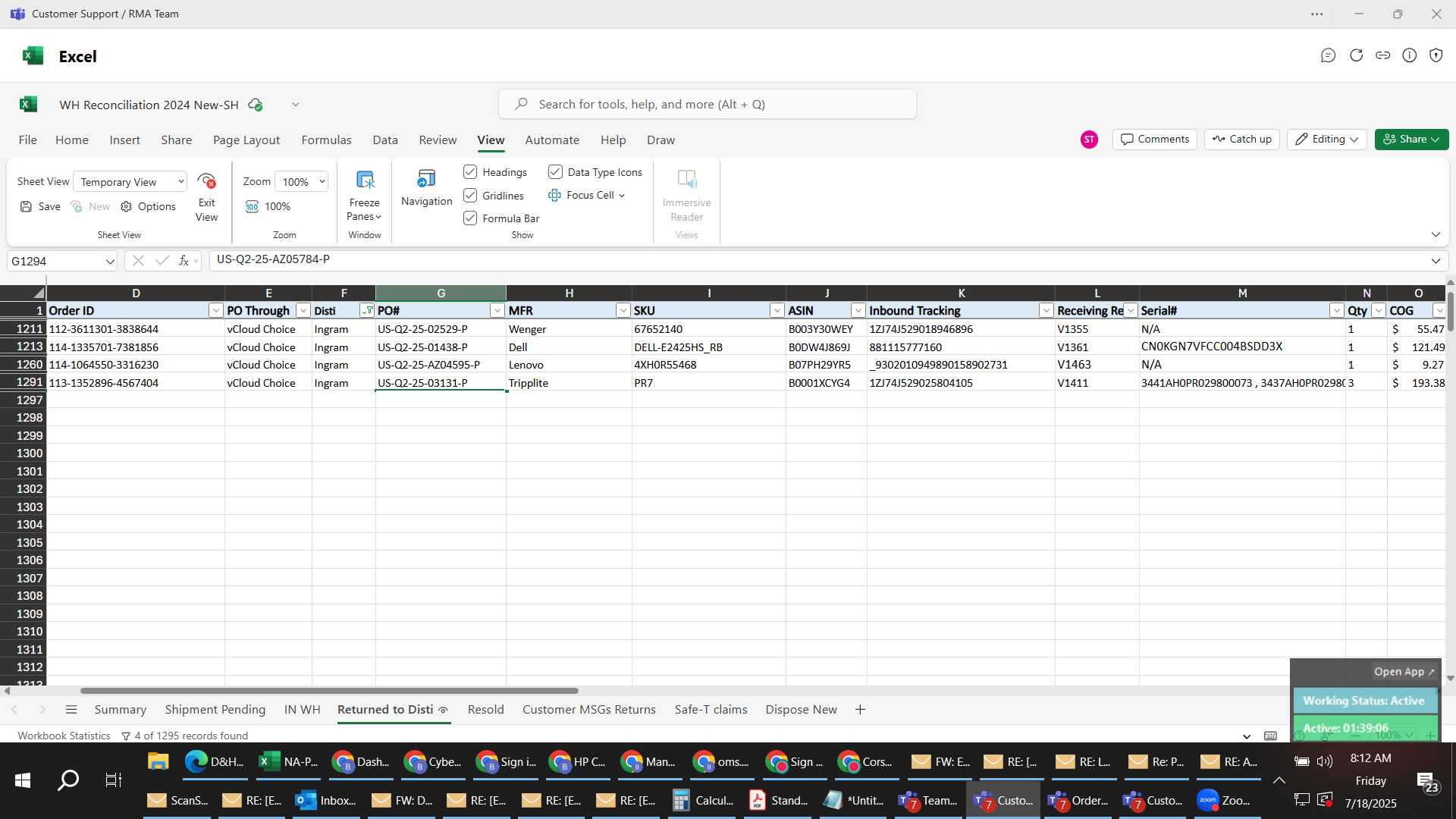Open the workbook title dropdown arrow
1456x819 pixels.
(296, 105)
